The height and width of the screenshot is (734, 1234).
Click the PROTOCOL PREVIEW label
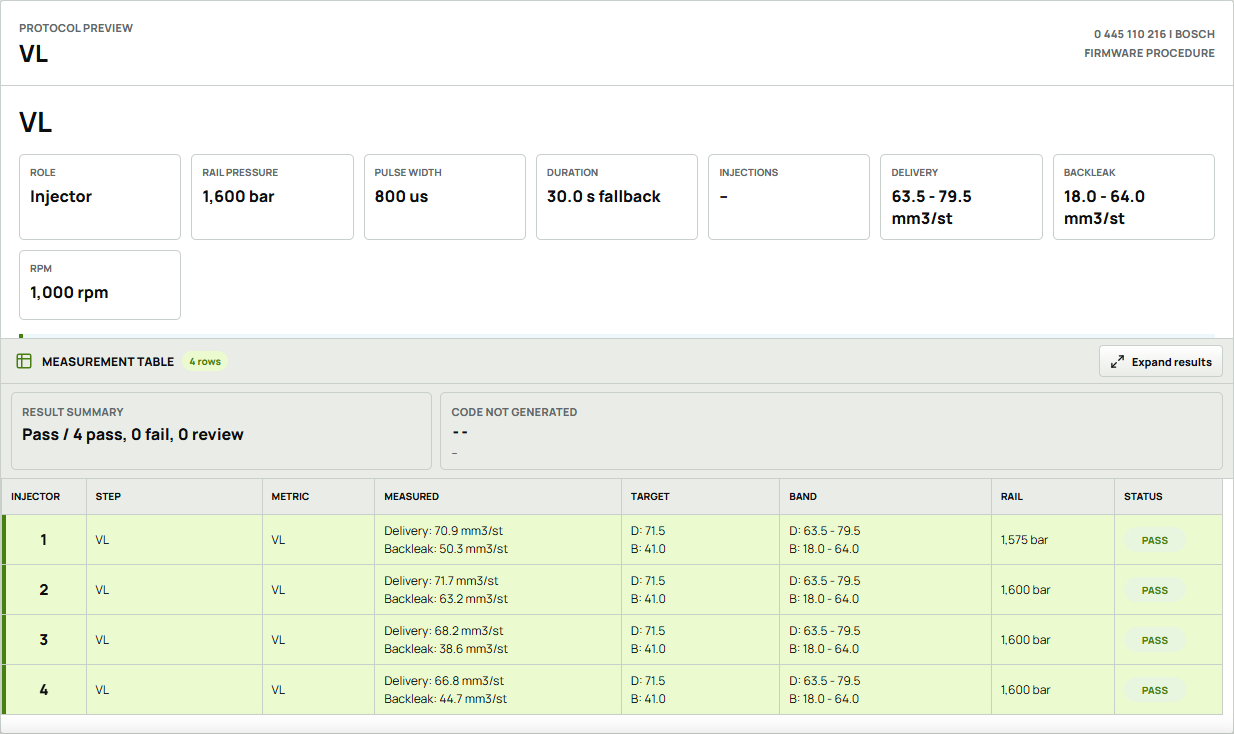click(76, 28)
